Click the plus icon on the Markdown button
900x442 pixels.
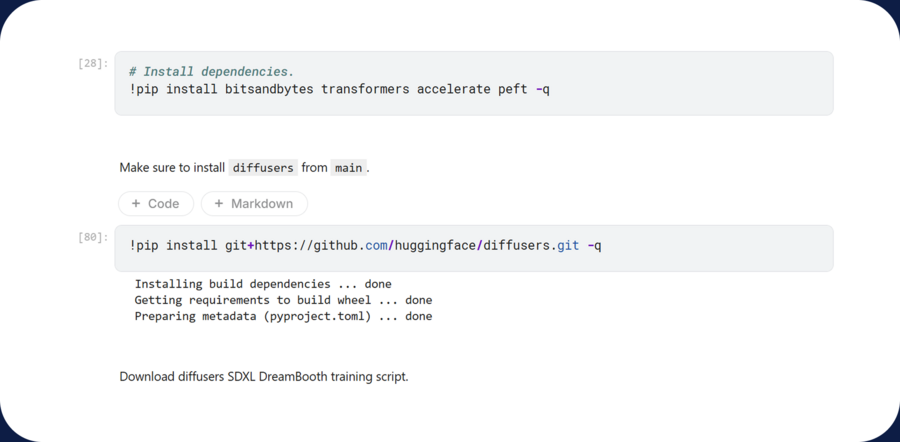[219, 204]
